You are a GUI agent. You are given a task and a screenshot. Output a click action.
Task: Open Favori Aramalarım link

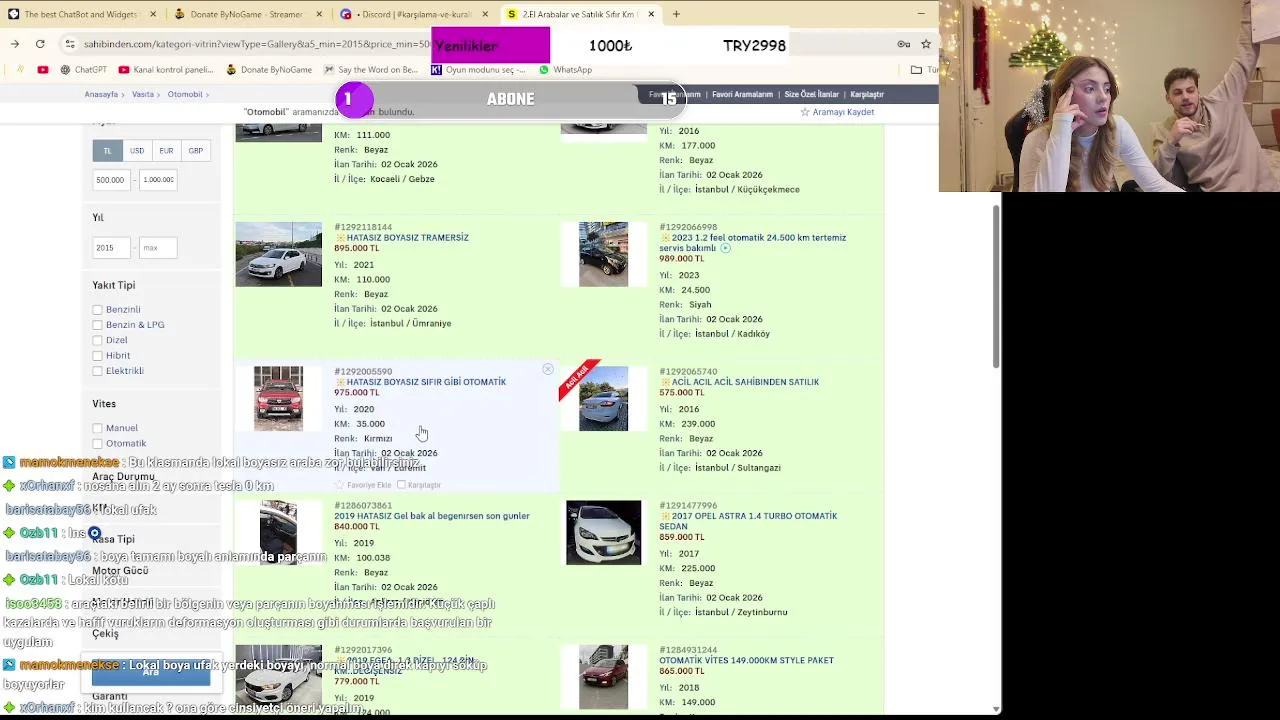point(742,95)
